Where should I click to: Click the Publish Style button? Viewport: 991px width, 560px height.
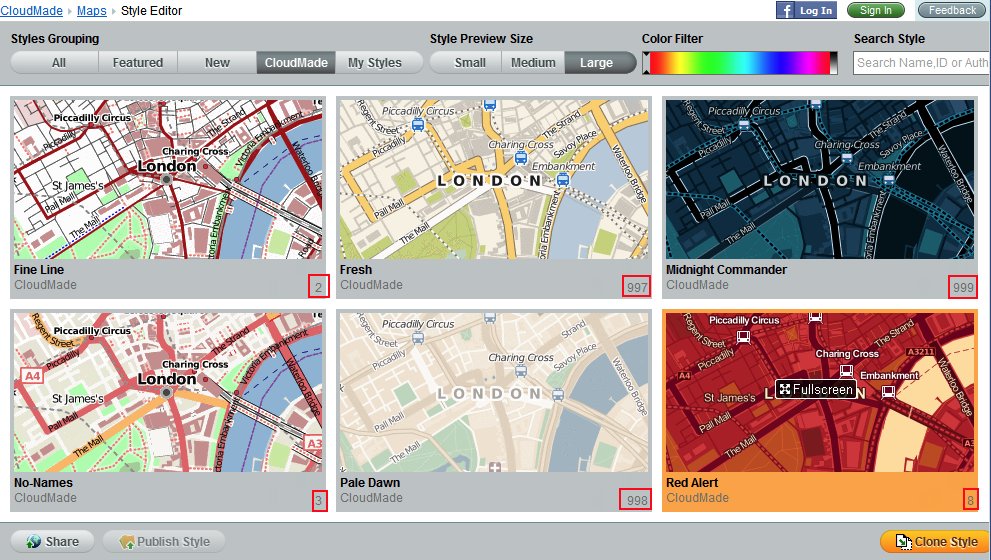coord(164,542)
